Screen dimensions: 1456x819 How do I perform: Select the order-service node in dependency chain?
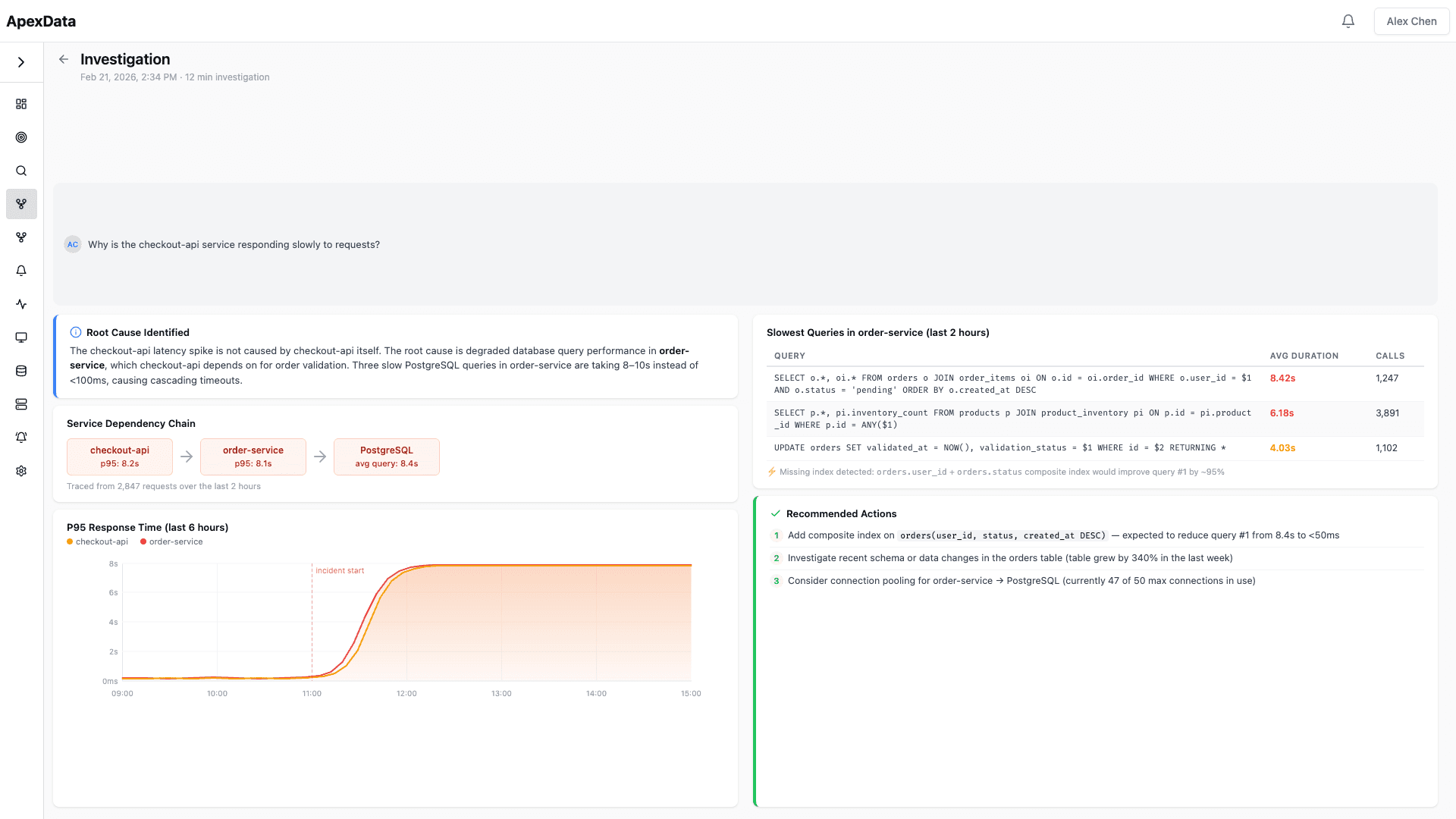pos(253,457)
